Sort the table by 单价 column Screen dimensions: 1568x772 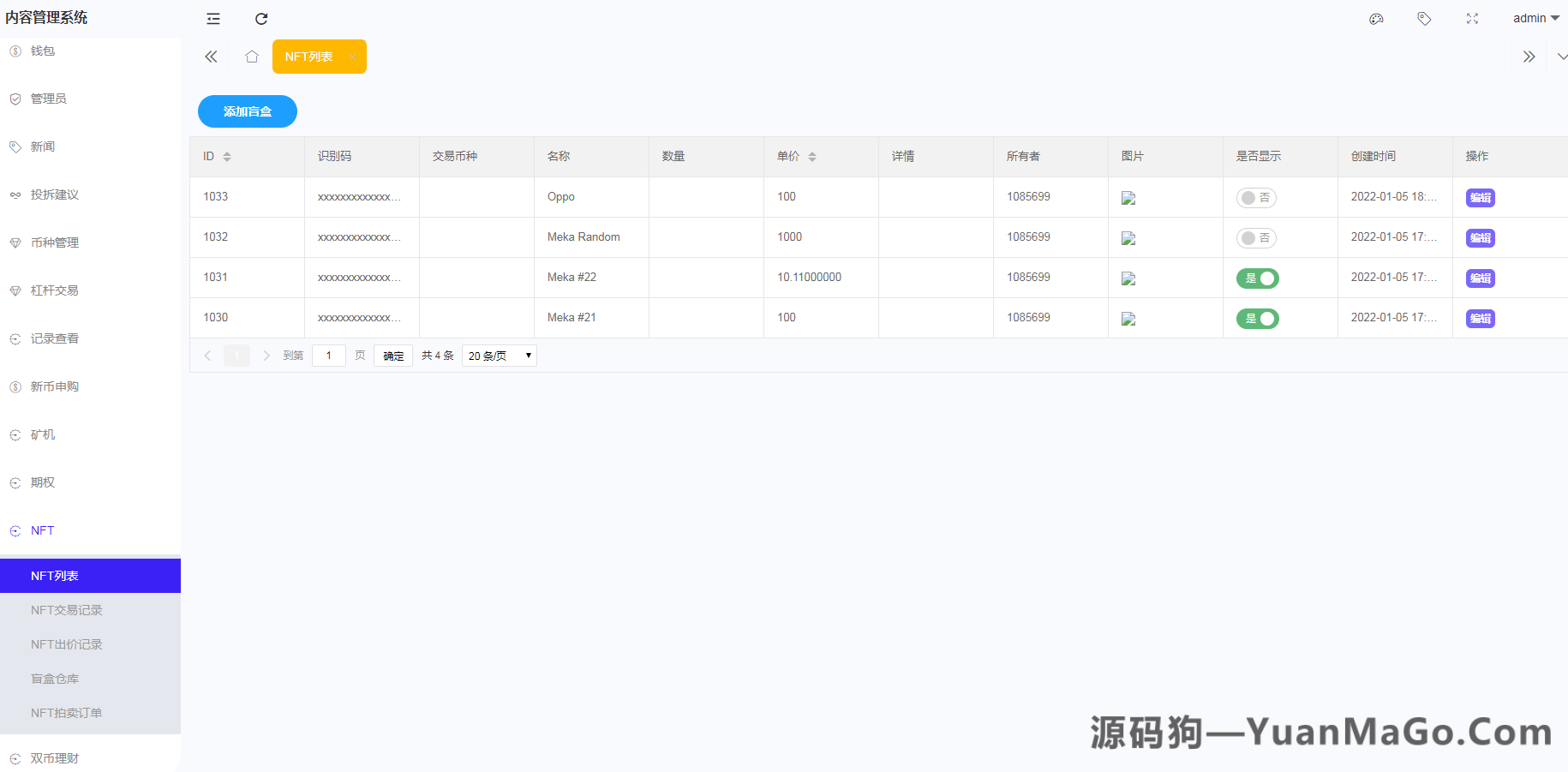click(x=811, y=156)
